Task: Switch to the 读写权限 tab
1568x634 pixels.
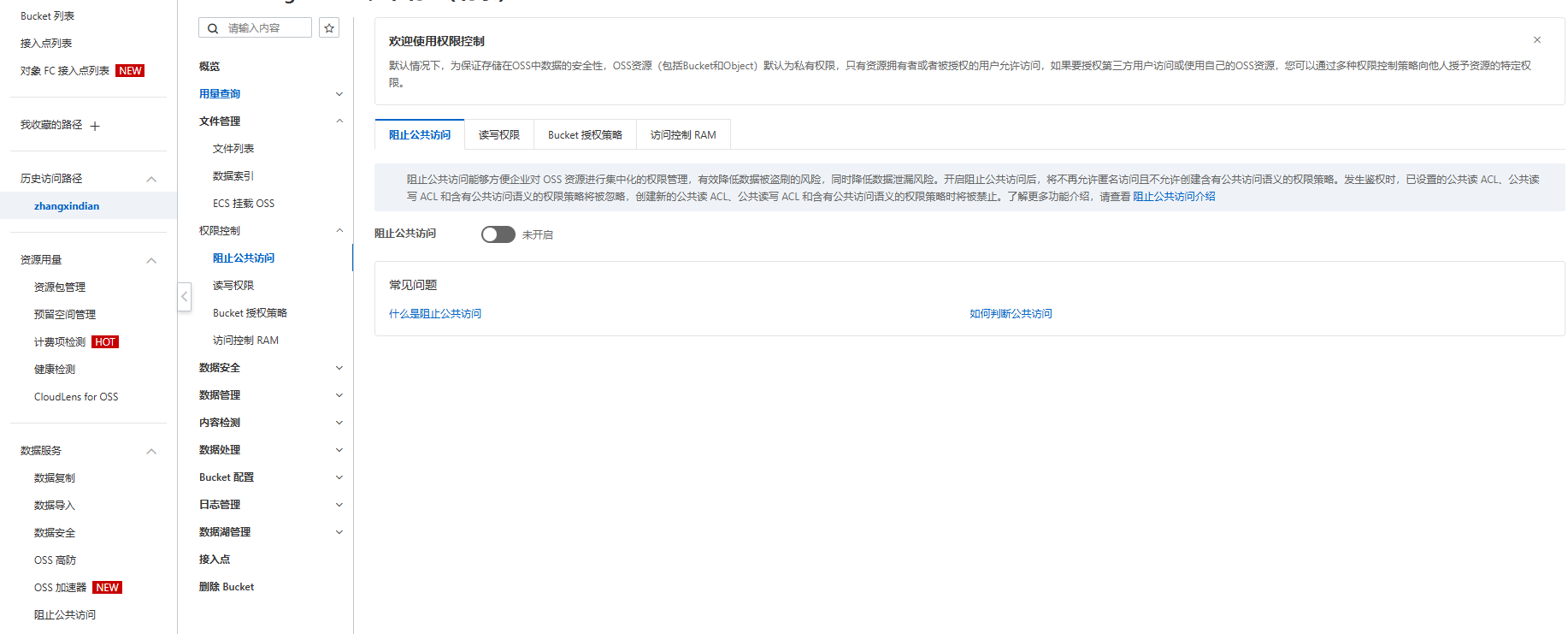Action: (498, 135)
